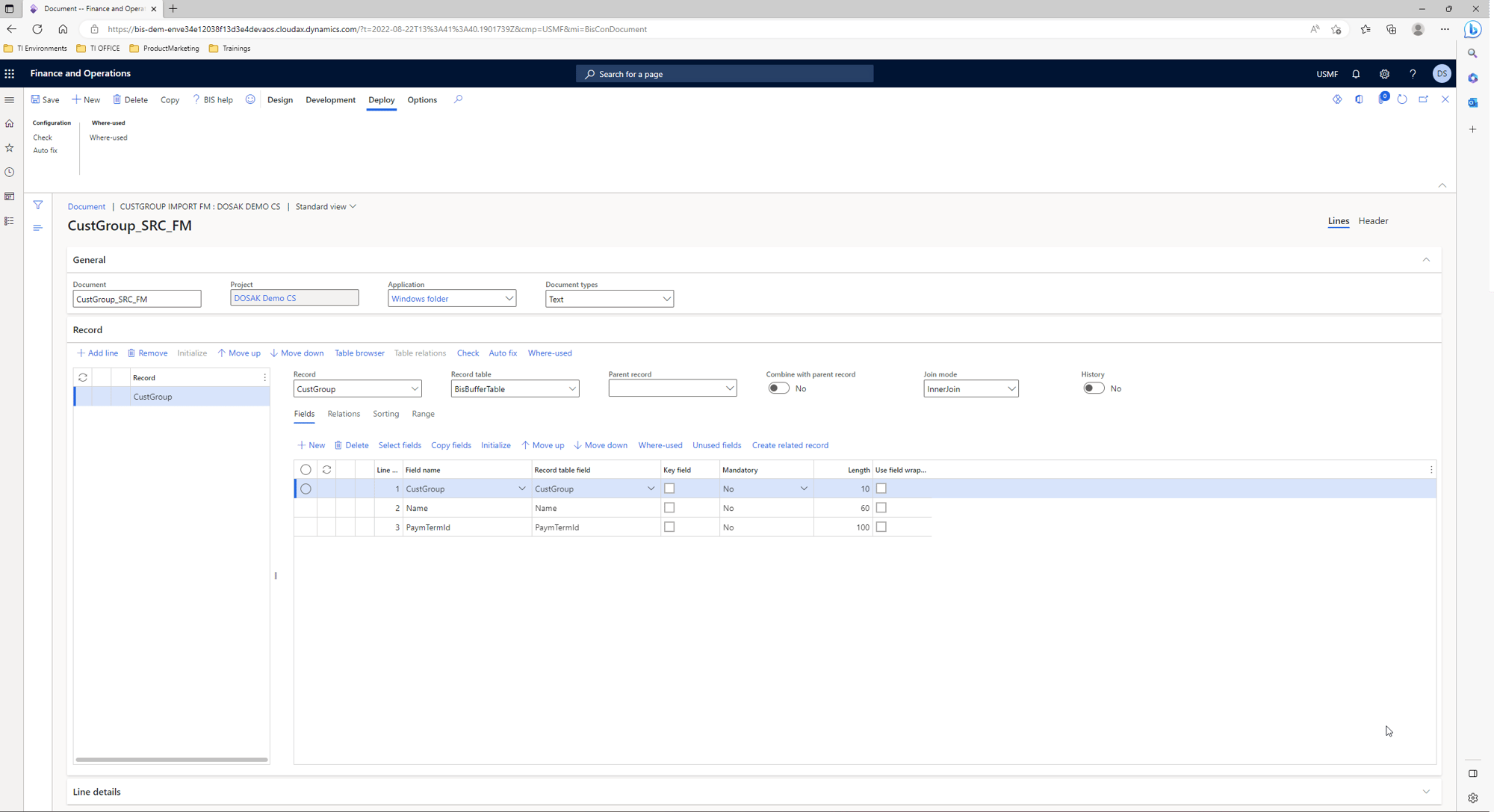Select the Home icon in the sidebar
The width and height of the screenshot is (1494, 812).
click(10, 123)
